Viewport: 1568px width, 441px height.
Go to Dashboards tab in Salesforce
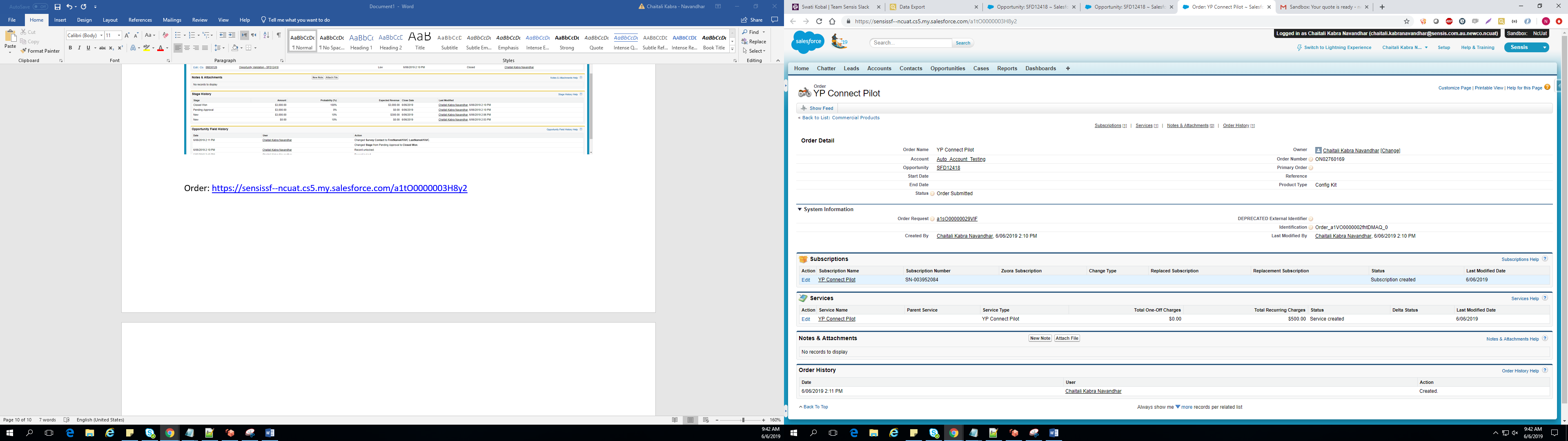[x=1040, y=68]
